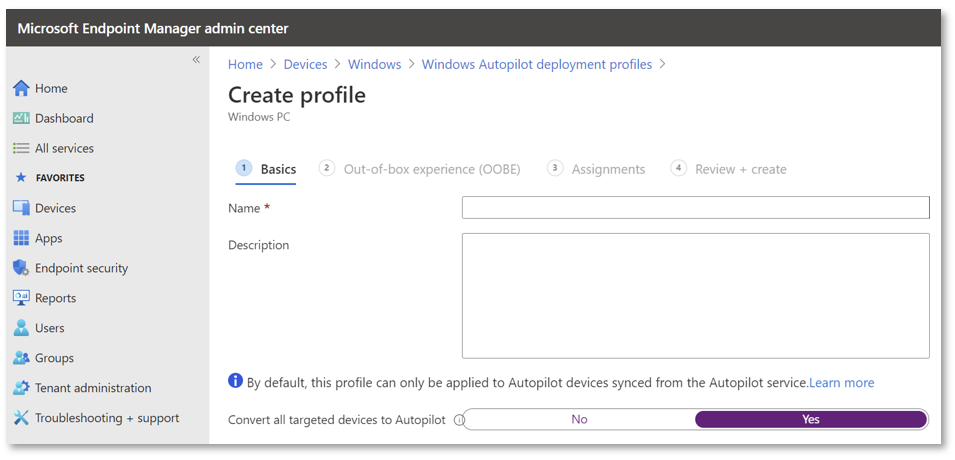Select Groups in the sidebar
The height and width of the screenshot is (460, 955).
[54, 358]
